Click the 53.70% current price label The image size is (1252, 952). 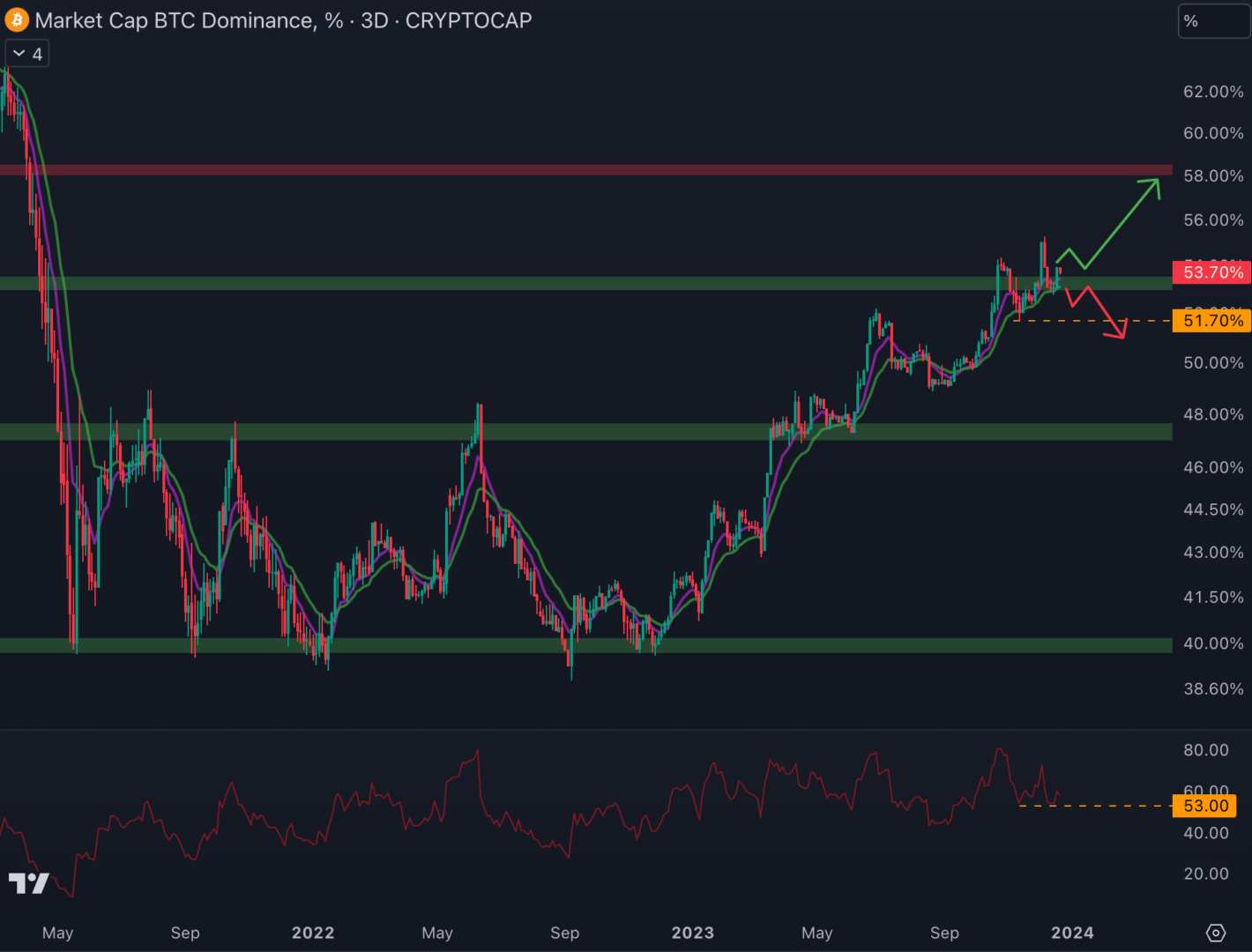1212,272
